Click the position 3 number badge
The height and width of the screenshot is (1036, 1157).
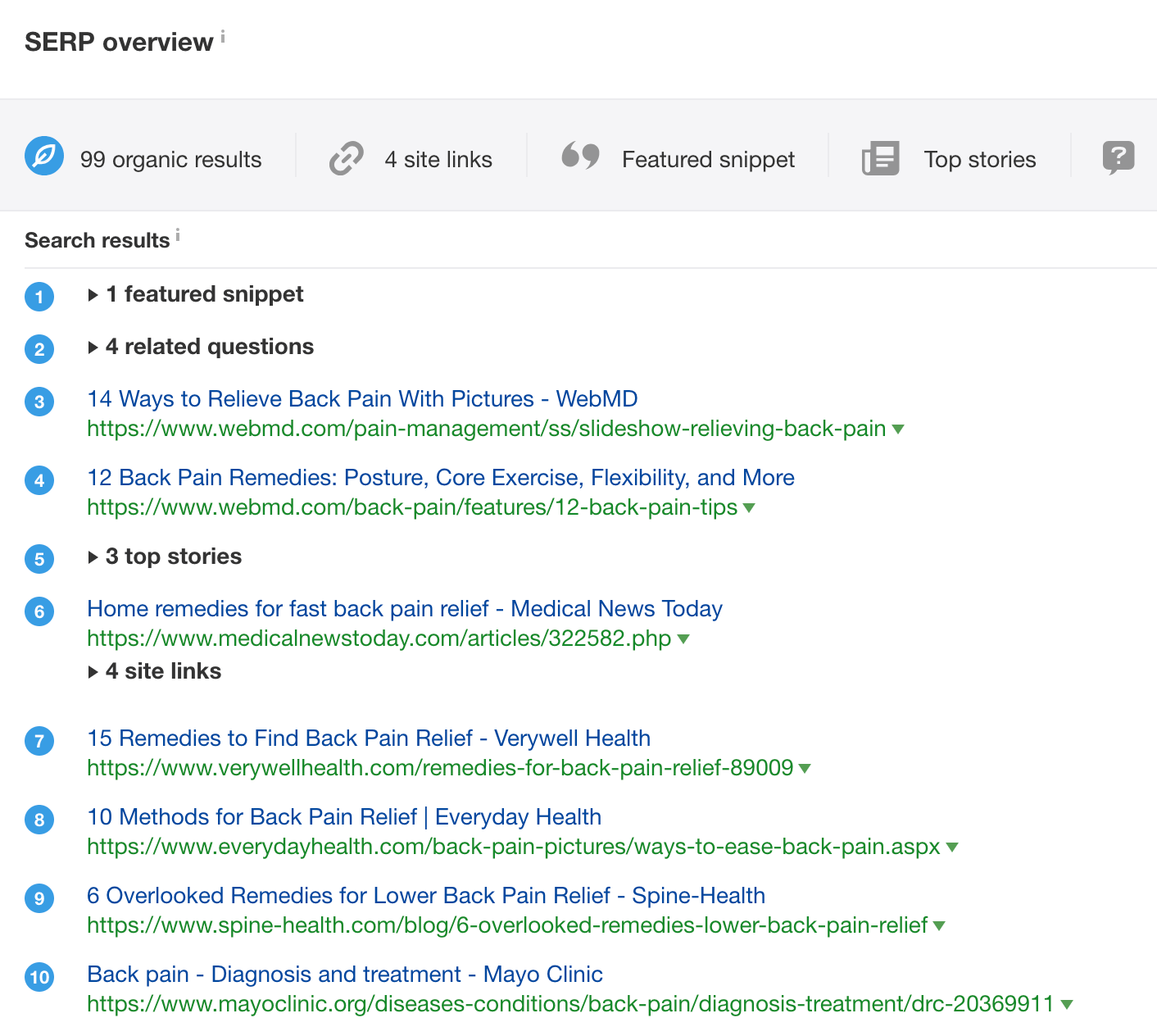[x=39, y=402]
